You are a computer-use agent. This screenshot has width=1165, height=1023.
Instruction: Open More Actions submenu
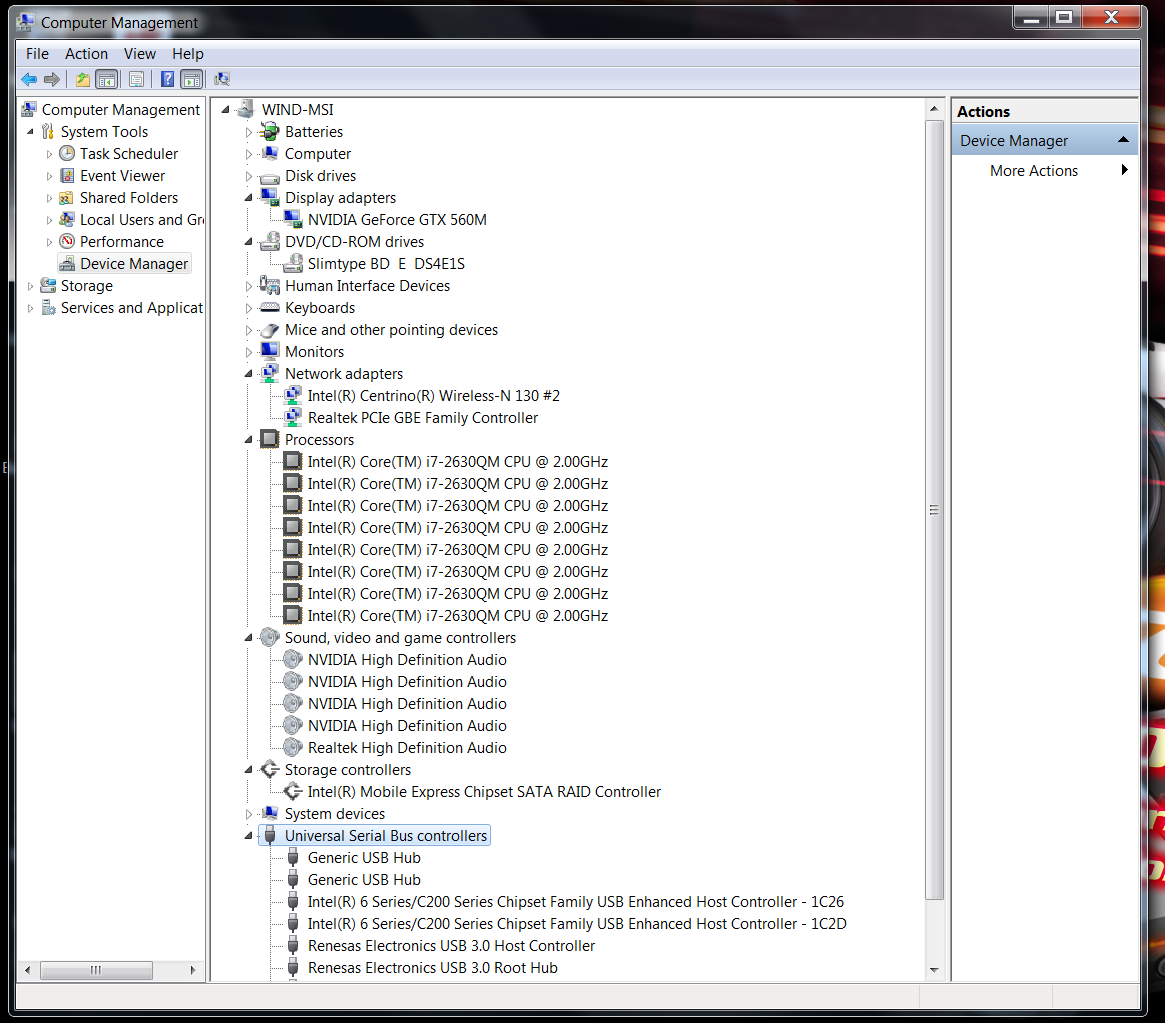[x=1034, y=171]
